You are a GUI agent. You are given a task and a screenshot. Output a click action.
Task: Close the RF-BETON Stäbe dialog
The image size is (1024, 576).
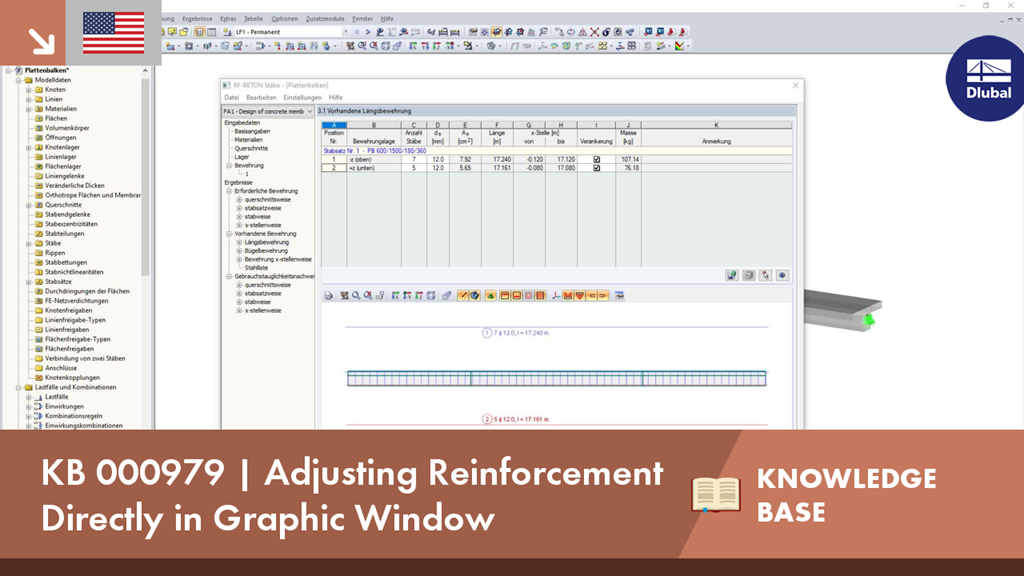pyautogui.click(x=795, y=86)
